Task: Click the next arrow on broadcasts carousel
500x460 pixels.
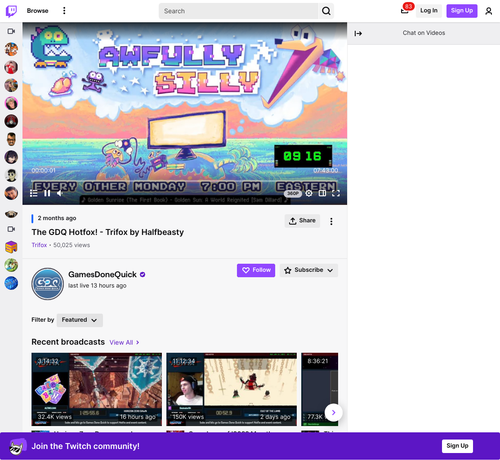Action: [x=333, y=413]
